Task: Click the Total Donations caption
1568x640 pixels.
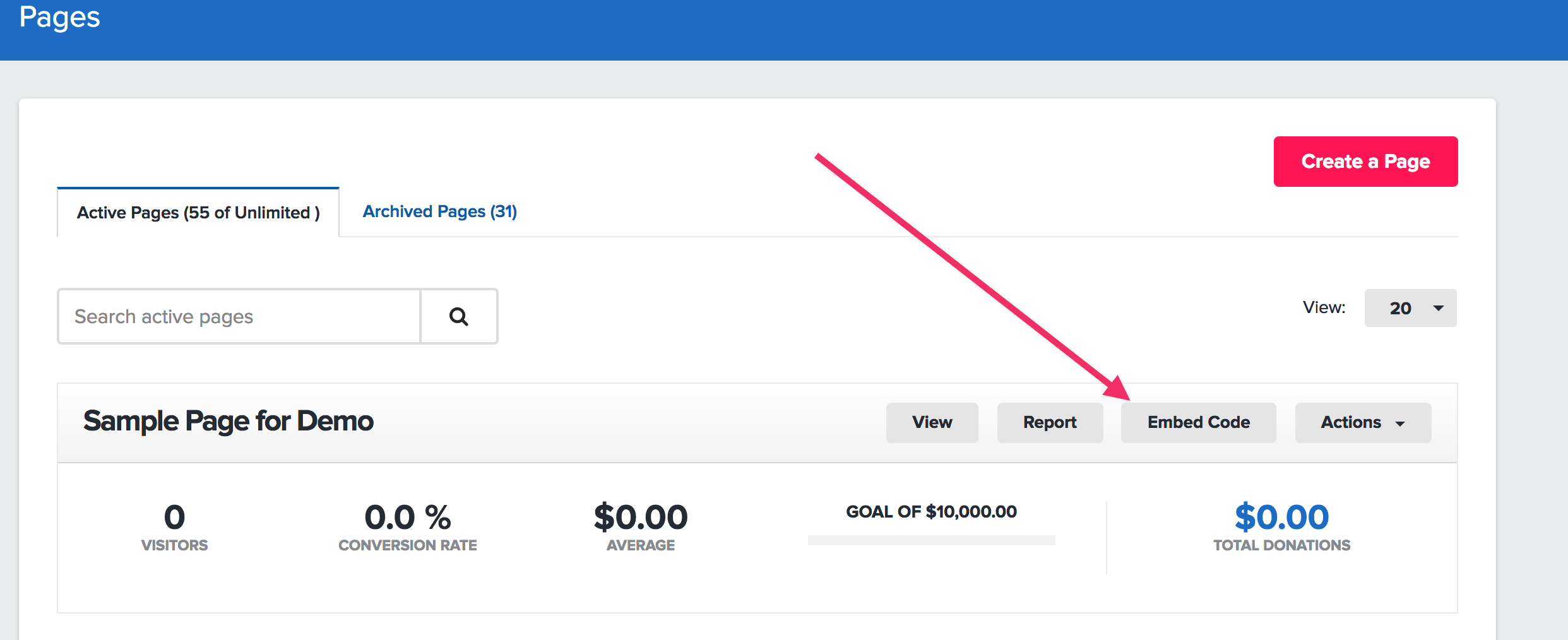Action: coord(1281,545)
